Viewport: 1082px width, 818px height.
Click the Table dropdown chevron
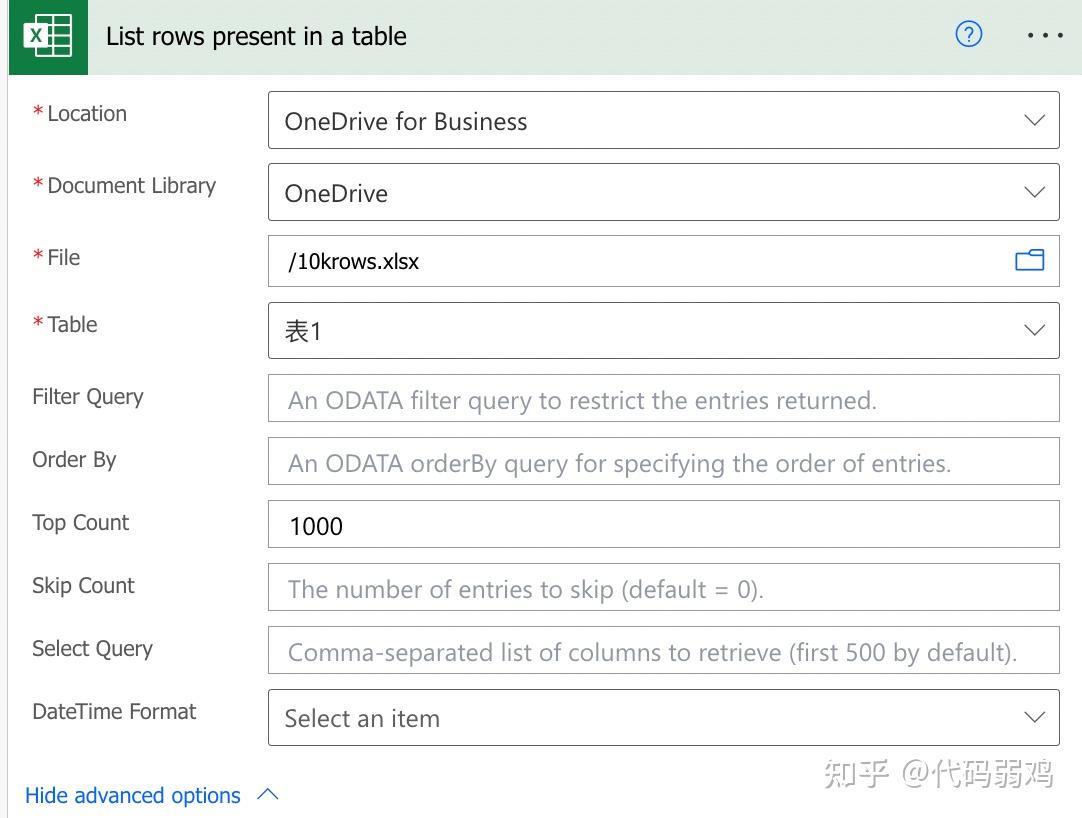pos(1035,330)
